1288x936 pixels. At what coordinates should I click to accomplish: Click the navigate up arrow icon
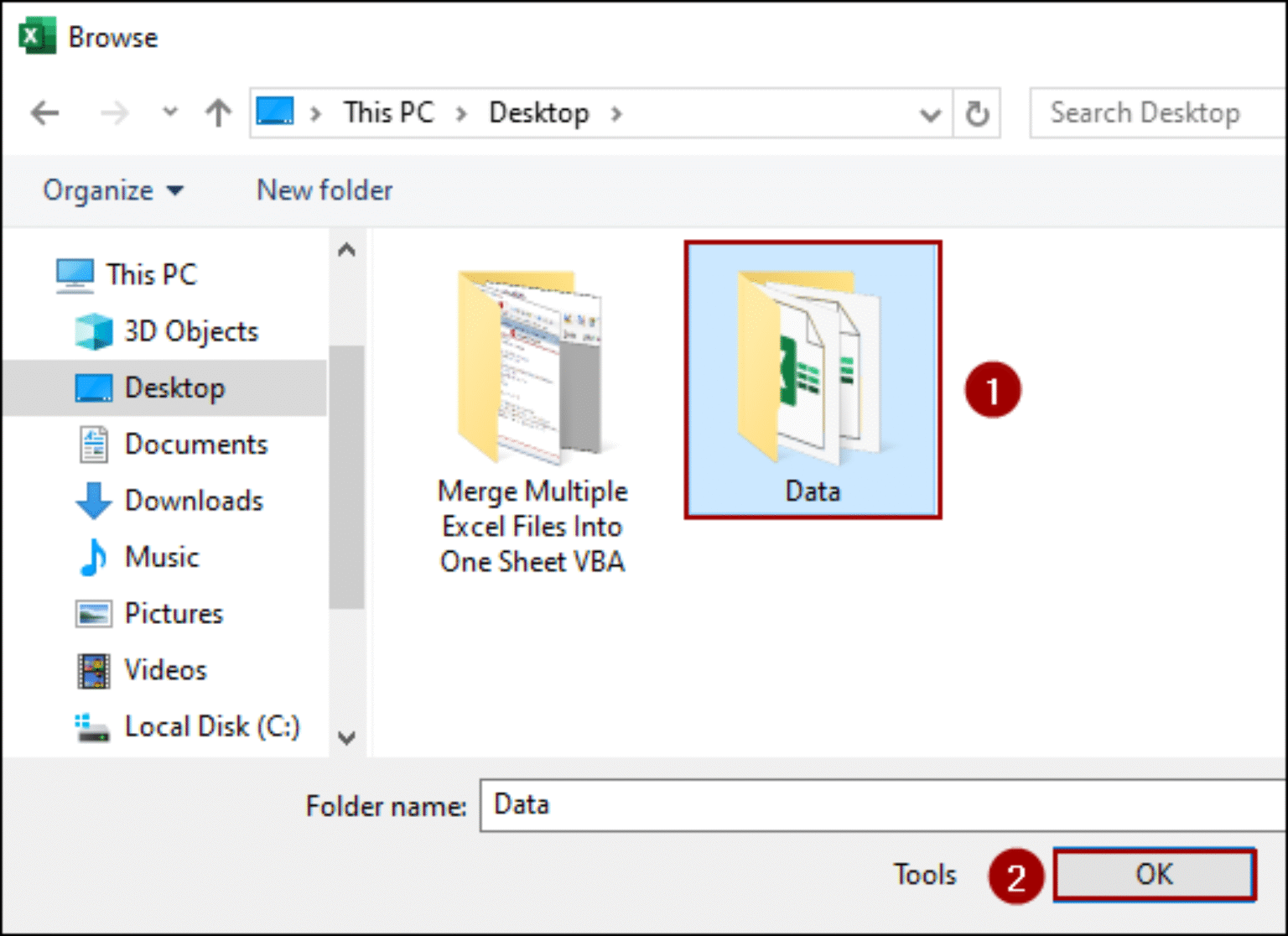217,112
